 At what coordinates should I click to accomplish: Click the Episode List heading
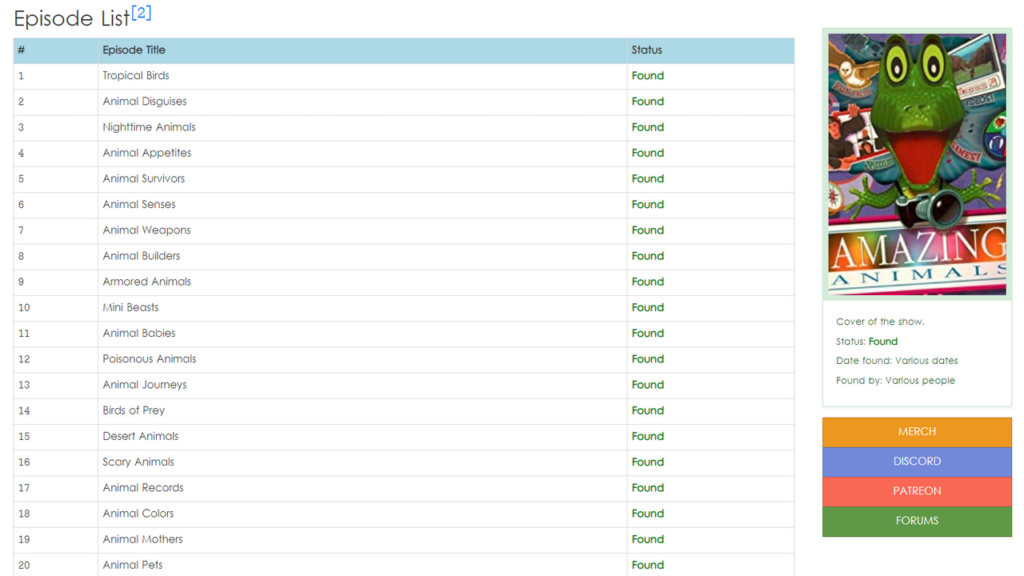point(71,19)
